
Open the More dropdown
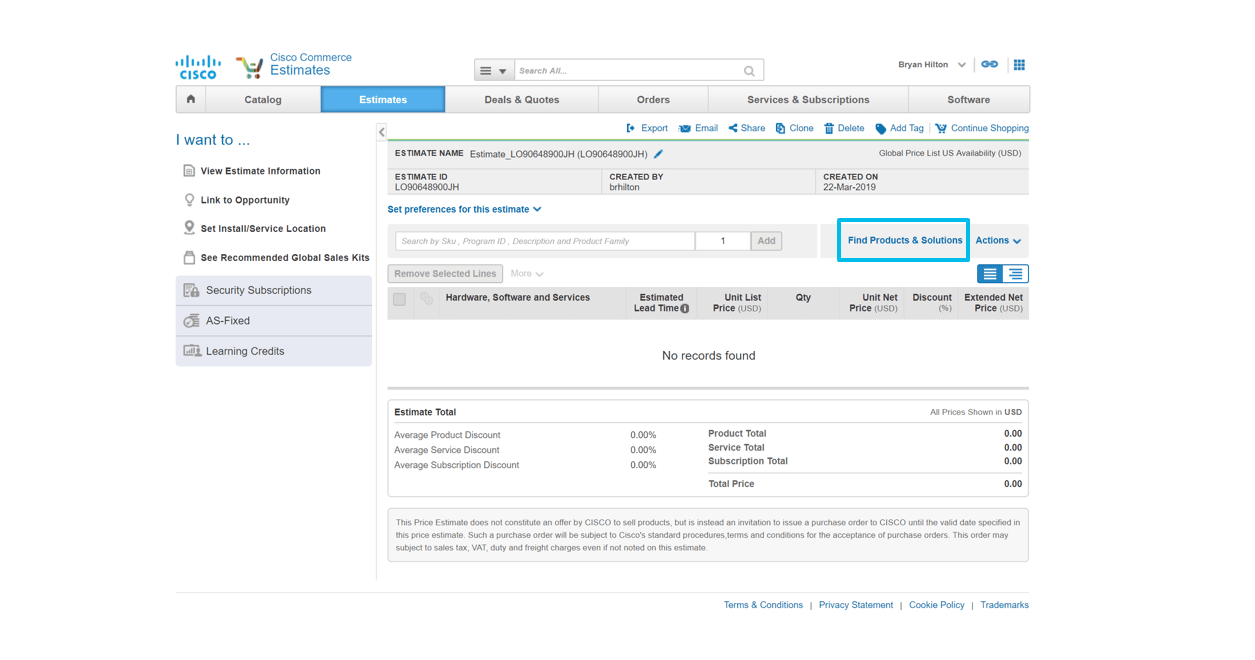click(x=527, y=274)
